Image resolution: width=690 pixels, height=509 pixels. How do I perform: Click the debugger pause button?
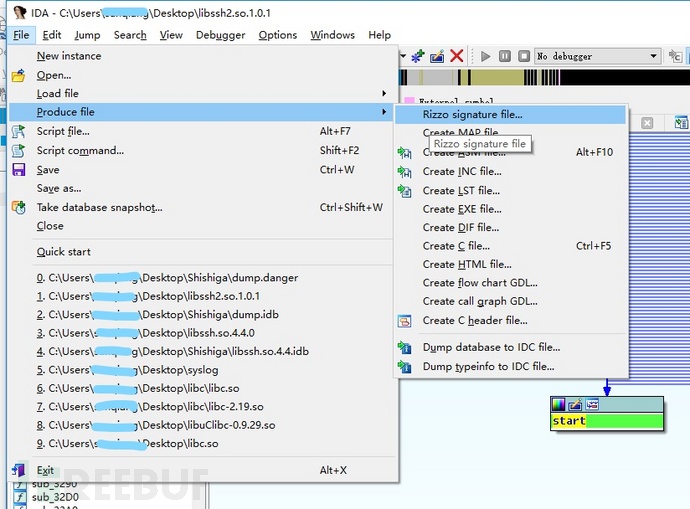click(505, 56)
